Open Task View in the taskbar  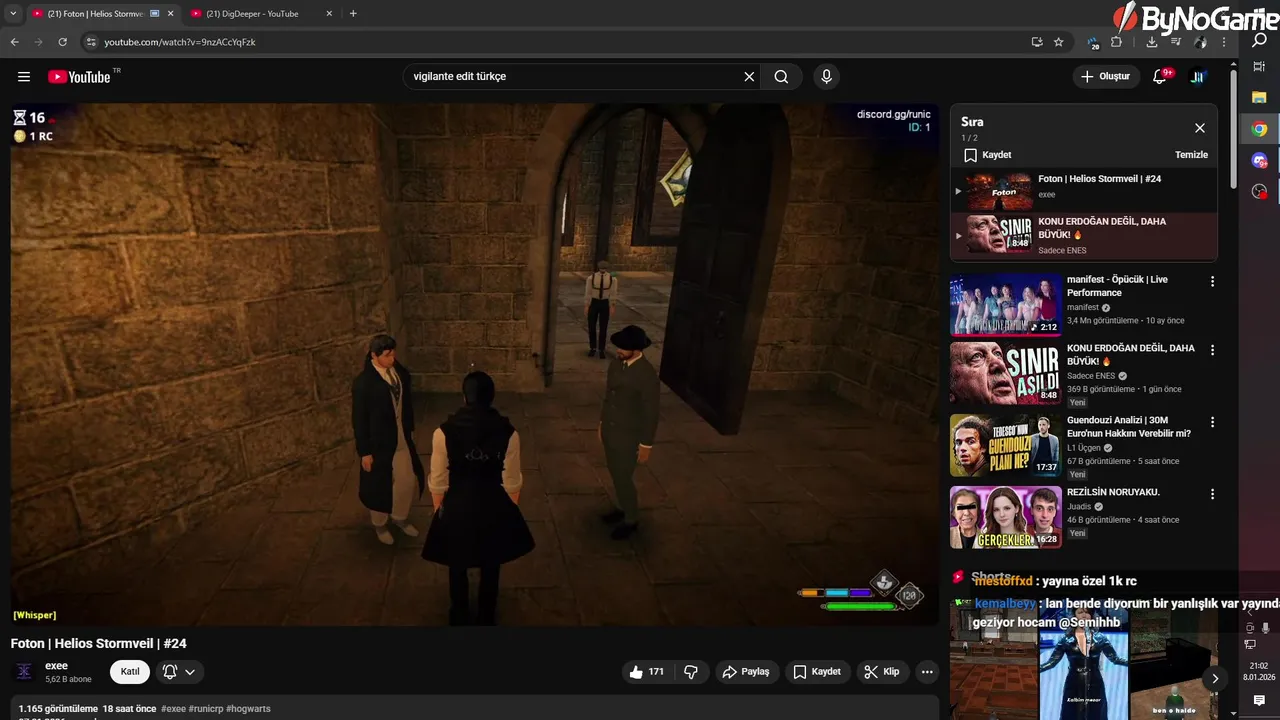(x=1259, y=69)
